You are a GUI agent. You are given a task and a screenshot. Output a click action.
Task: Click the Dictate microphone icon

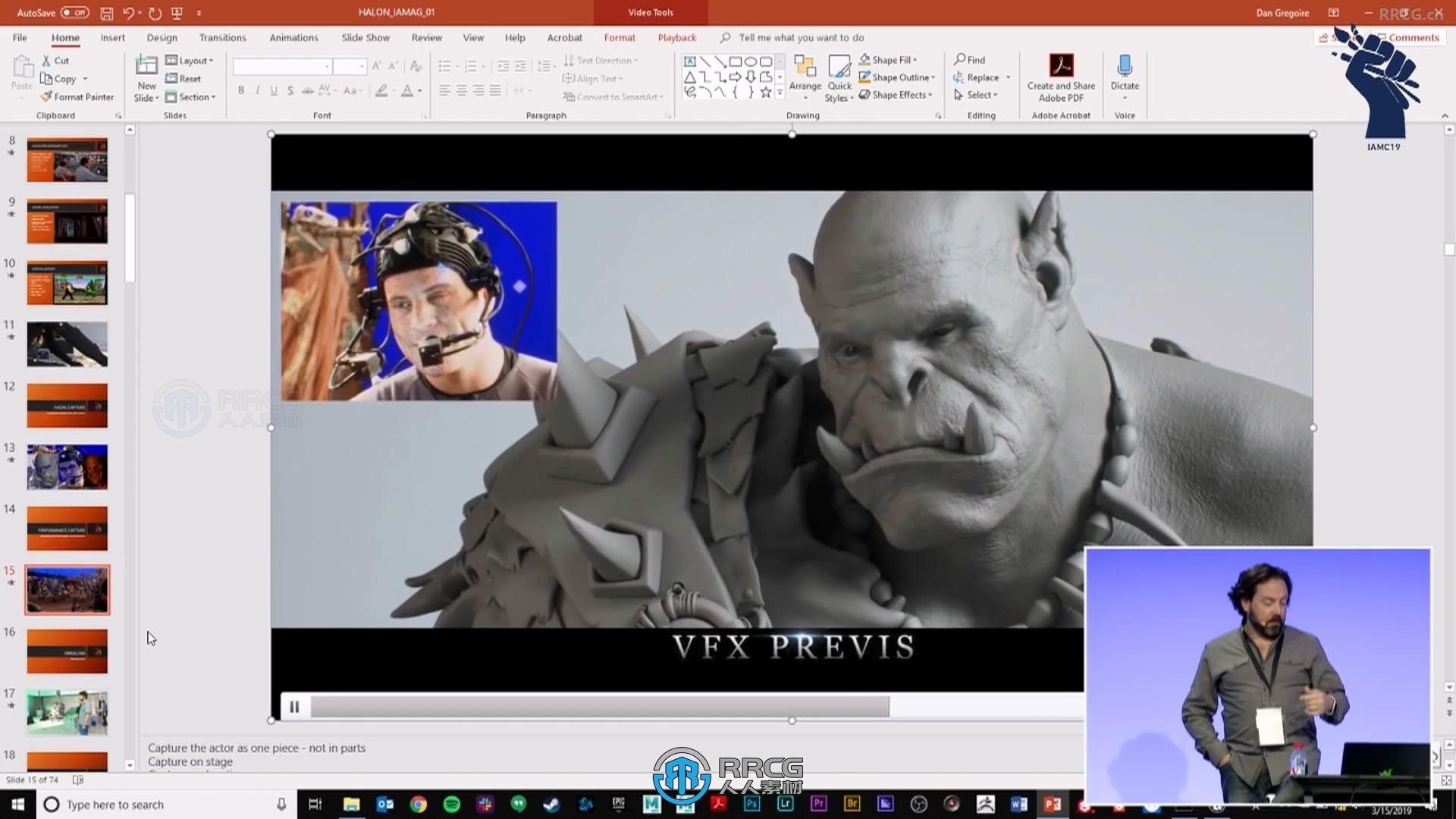coord(1125,66)
